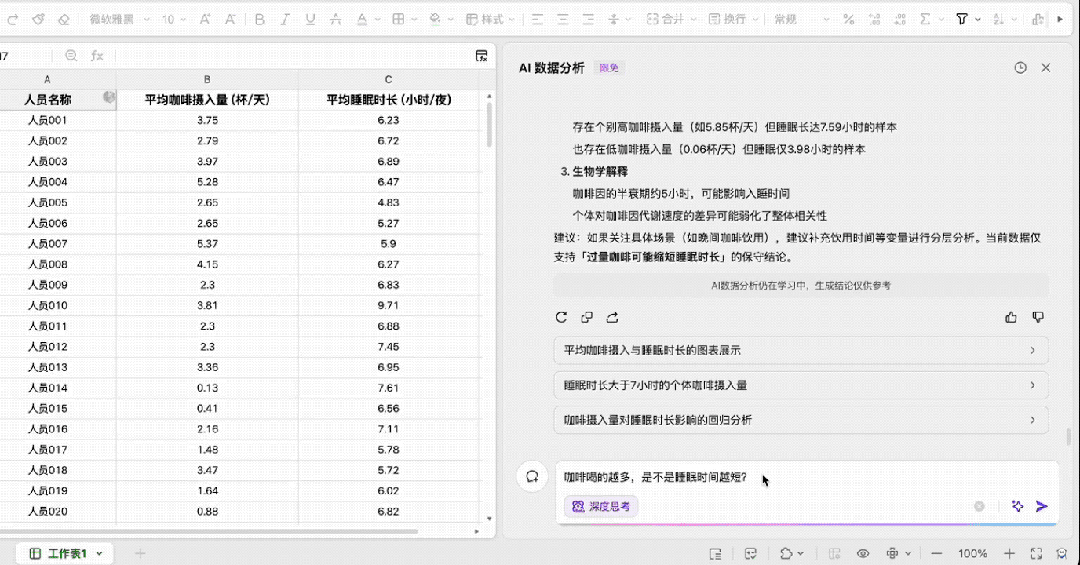
Task: Click the redo arrow icon
Action: [12, 19]
